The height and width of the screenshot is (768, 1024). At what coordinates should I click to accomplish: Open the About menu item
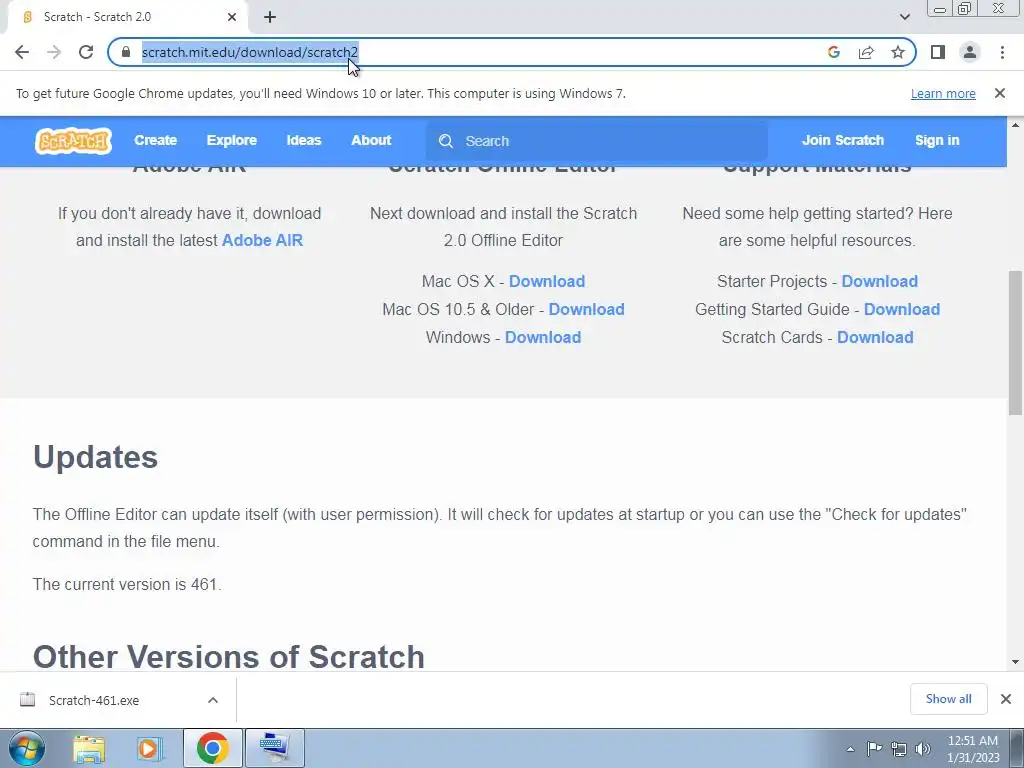pyautogui.click(x=371, y=140)
